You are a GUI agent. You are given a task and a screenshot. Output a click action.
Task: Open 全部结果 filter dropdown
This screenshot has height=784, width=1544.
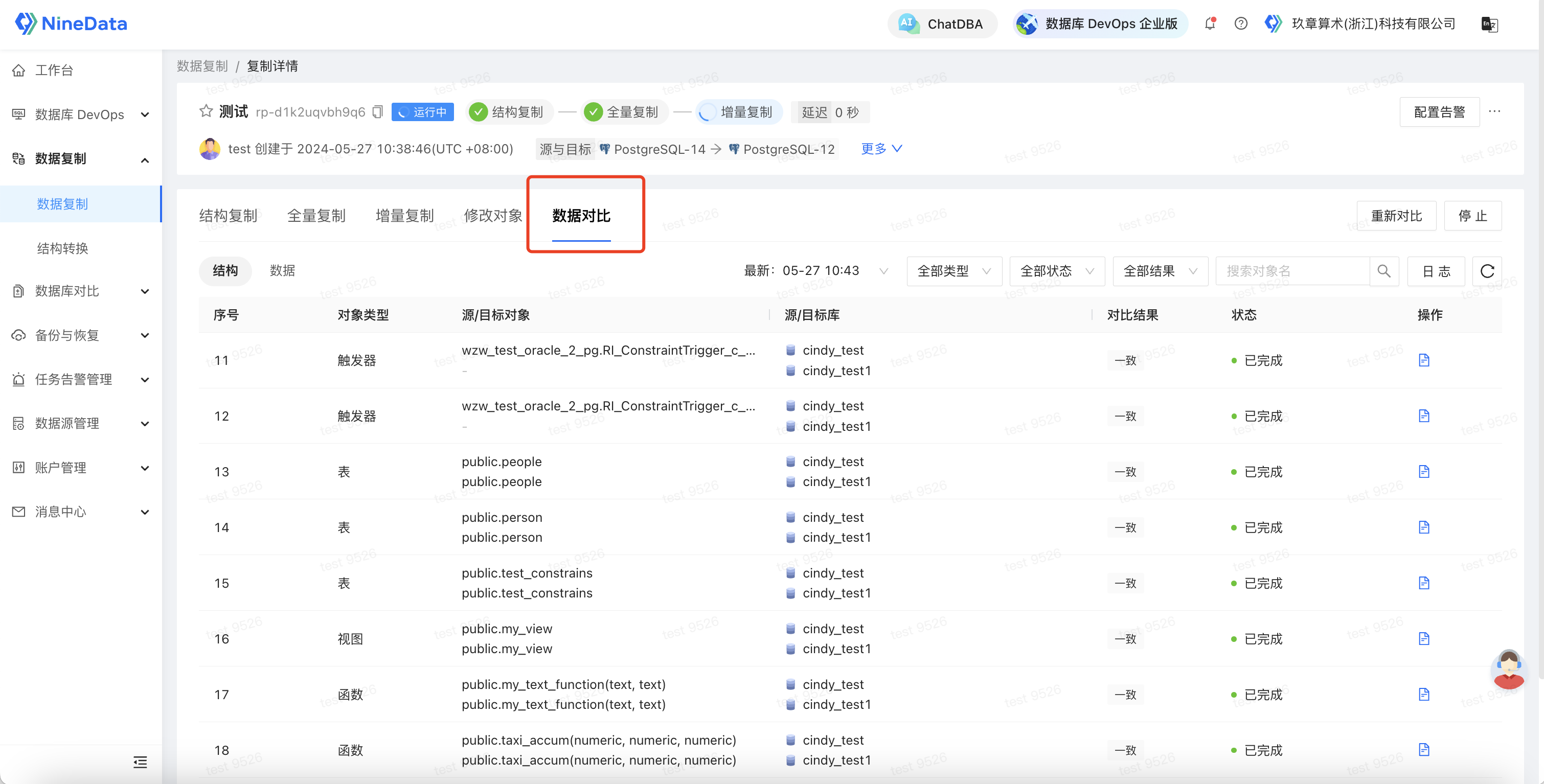pos(1160,271)
